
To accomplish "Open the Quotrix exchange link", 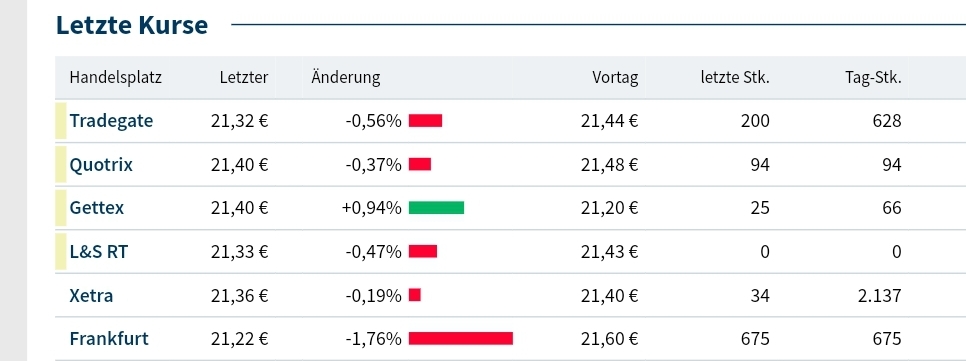I will tap(101, 164).
